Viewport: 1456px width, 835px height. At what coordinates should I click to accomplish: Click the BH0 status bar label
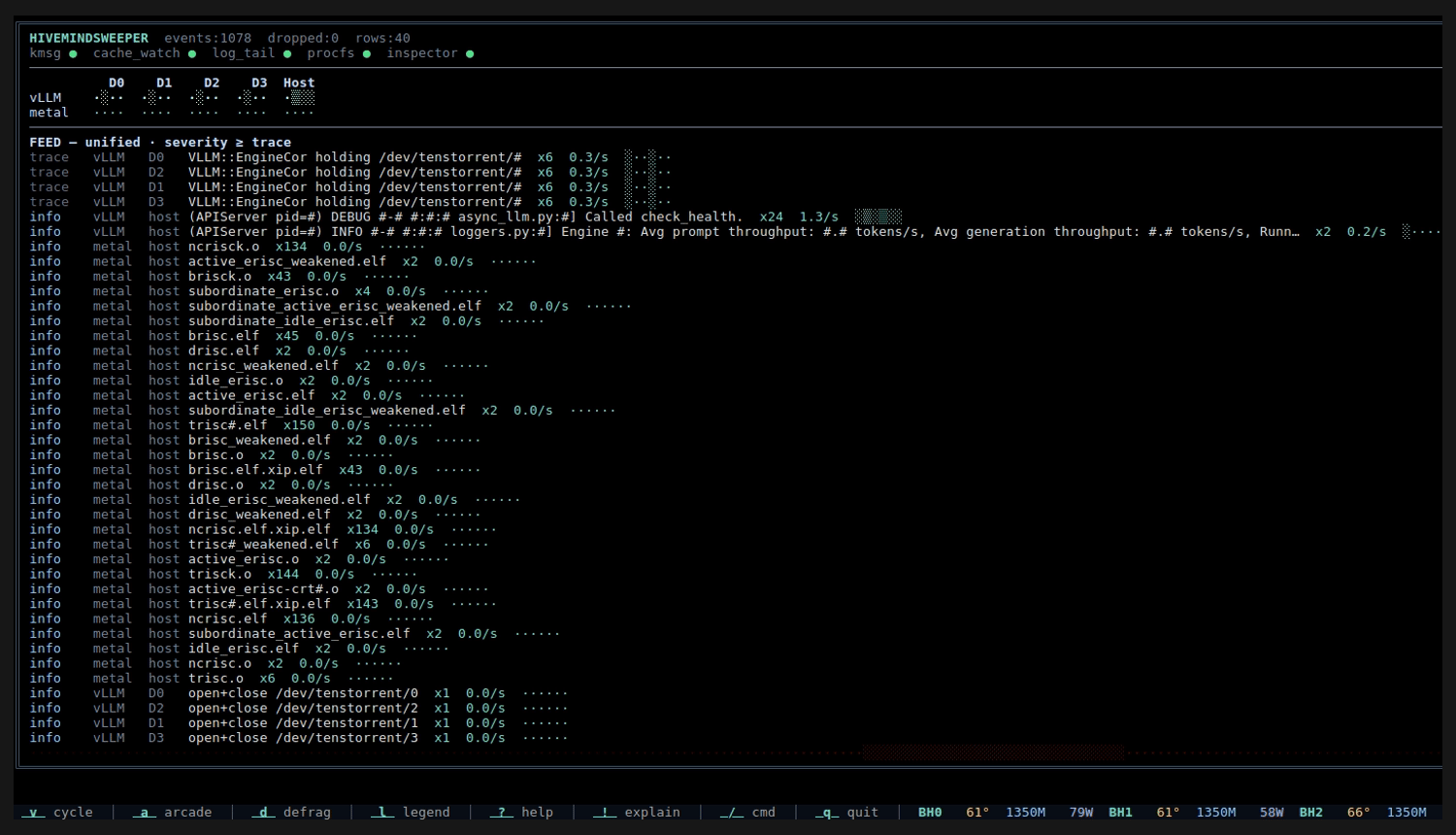pyautogui.click(x=930, y=812)
